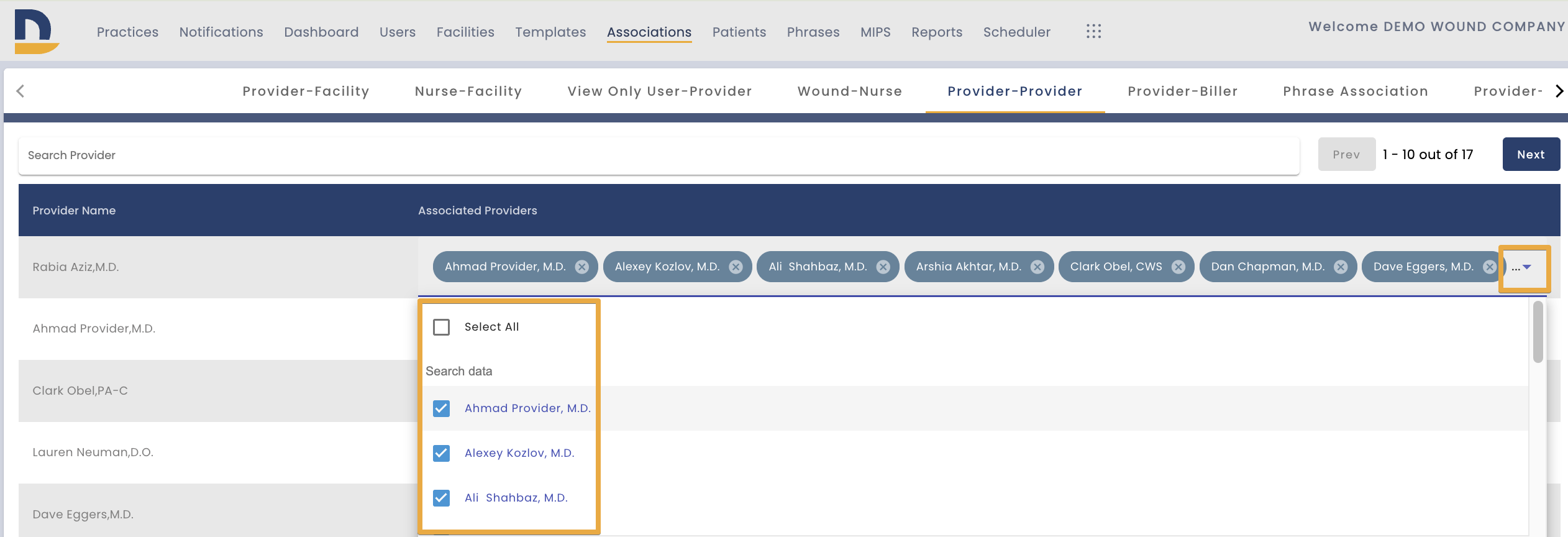Switch to the Provider-Facility tab

point(306,91)
